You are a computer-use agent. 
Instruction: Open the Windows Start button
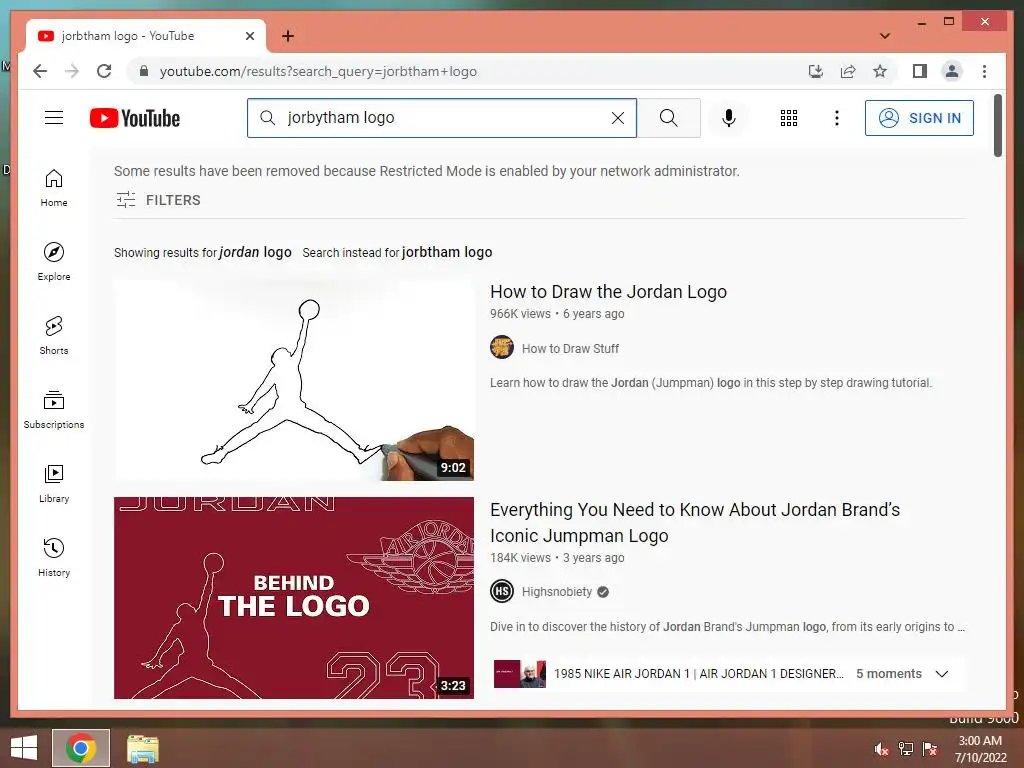pyautogui.click(x=24, y=748)
